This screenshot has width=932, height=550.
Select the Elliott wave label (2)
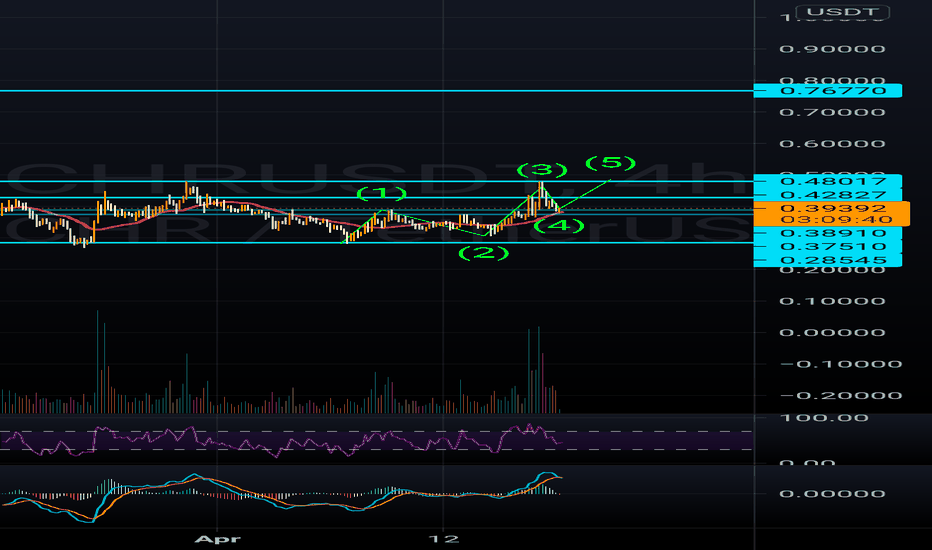[484, 253]
